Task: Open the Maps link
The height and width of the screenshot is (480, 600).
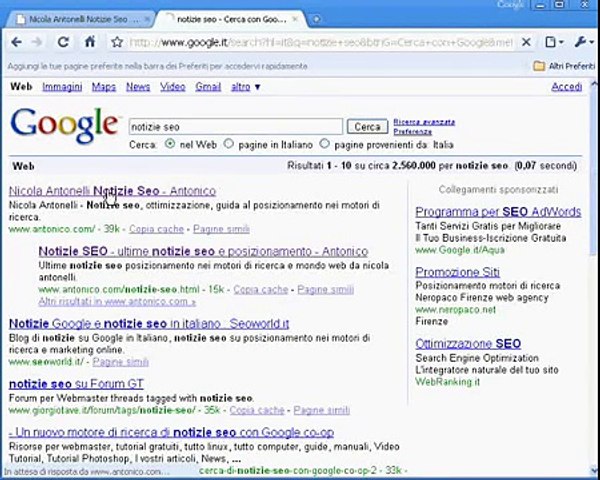Action: 104,87
